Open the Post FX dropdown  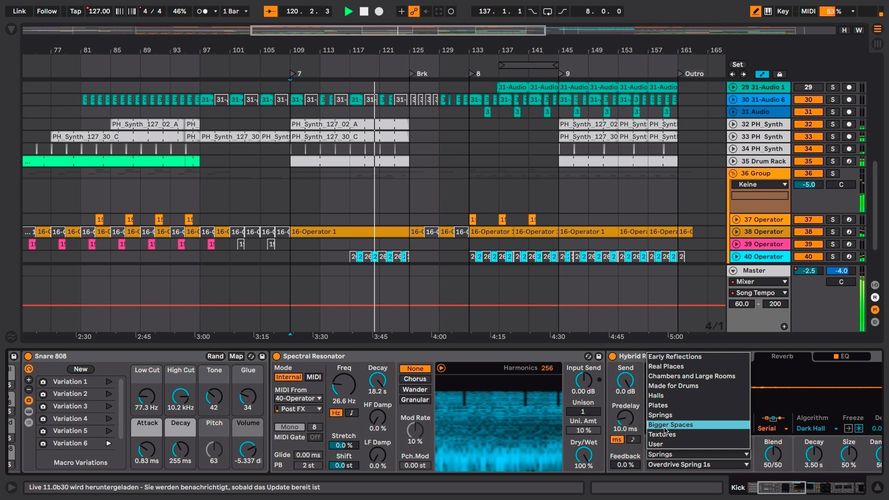pyautogui.click(x=298, y=409)
